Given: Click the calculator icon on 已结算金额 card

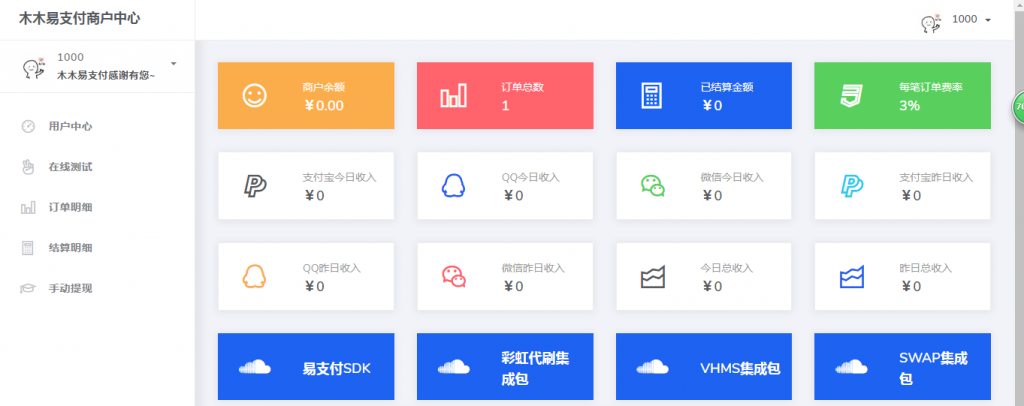Looking at the screenshot, I should point(652,96).
